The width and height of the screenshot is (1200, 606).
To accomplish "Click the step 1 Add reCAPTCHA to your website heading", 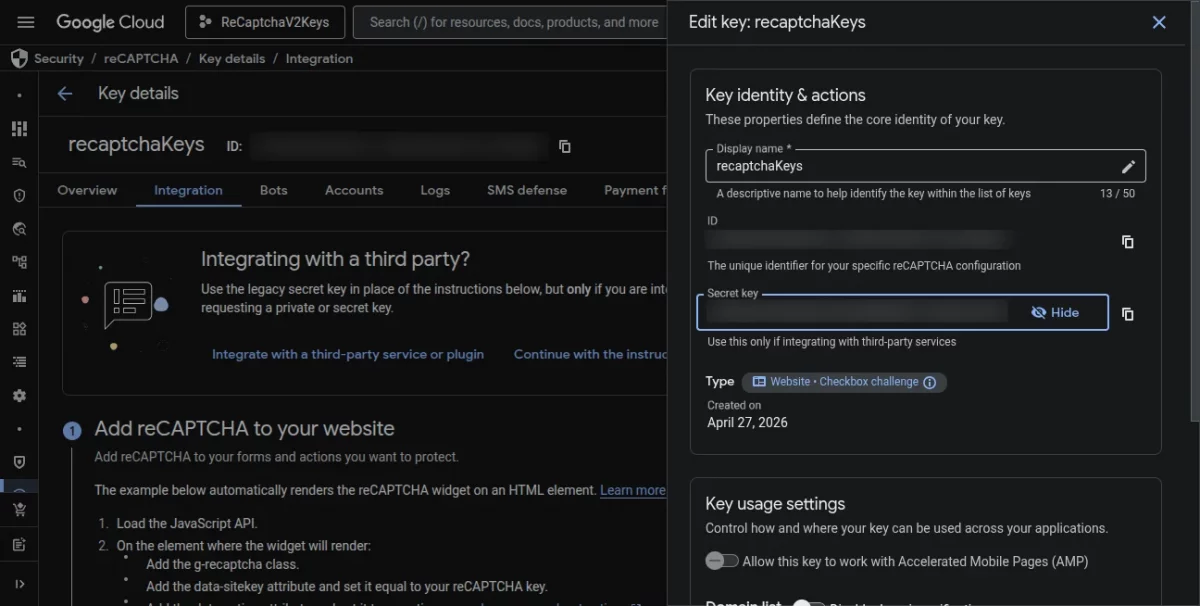I will (x=244, y=429).
